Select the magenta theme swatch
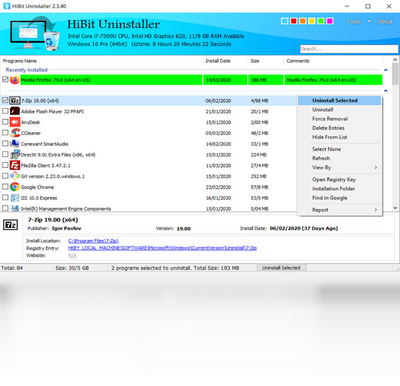Viewport: 400px width, 386px height. coord(330,21)
